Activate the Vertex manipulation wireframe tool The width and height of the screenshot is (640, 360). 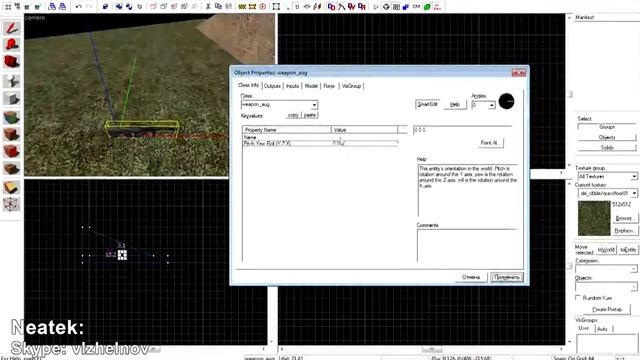[11, 204]
